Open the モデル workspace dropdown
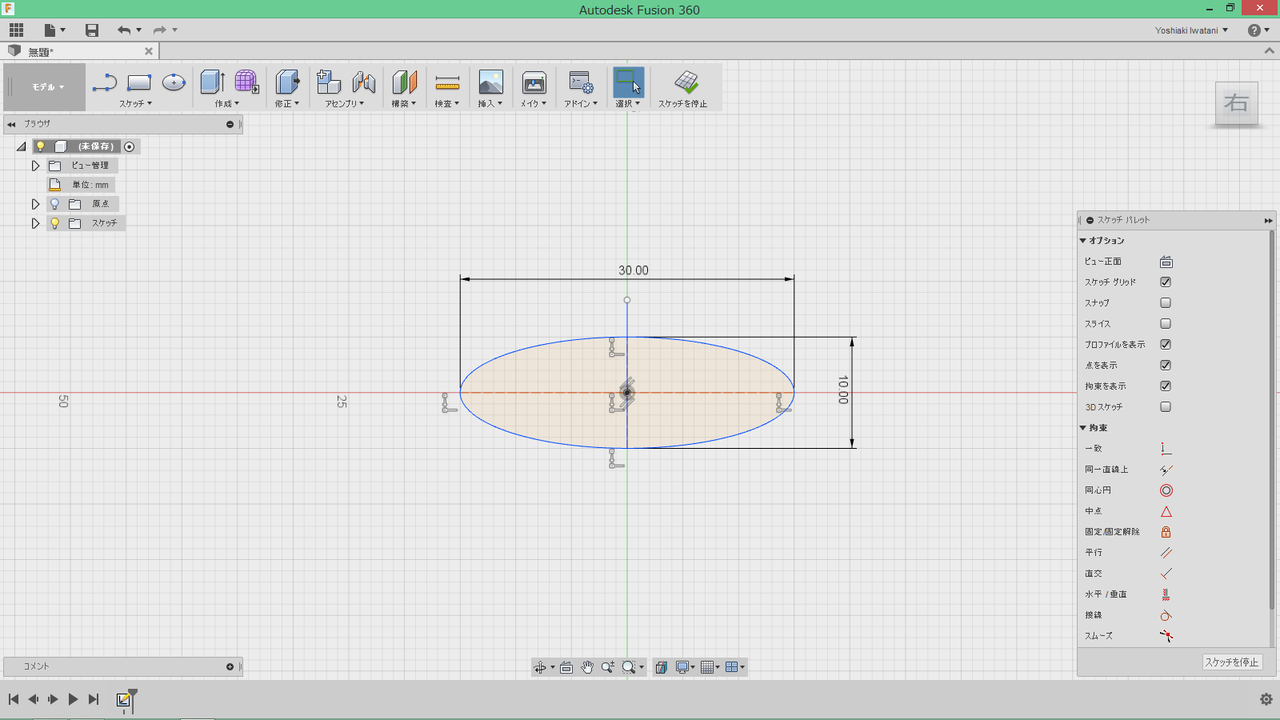Viewport: 1280px width, 720px height. (47, 87)
